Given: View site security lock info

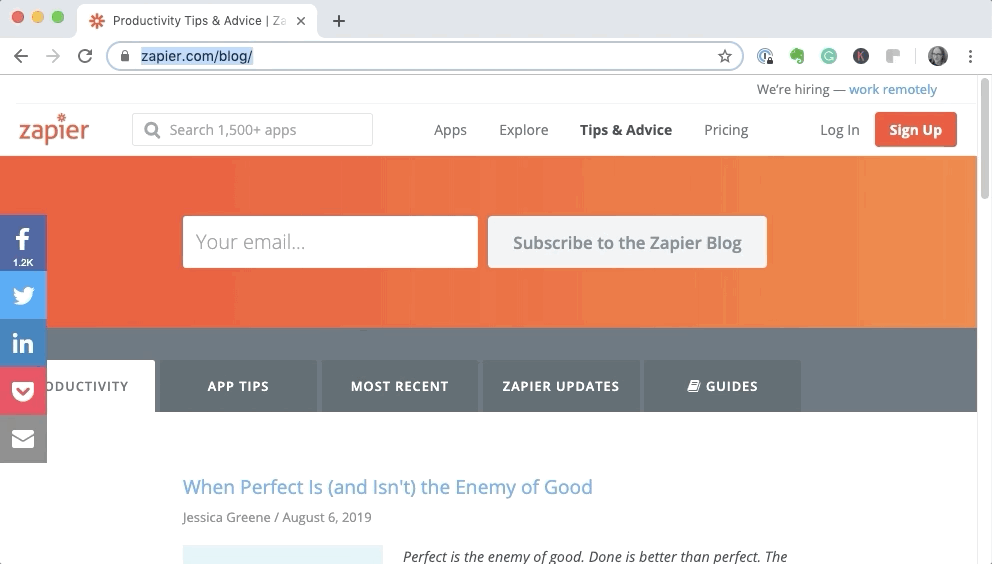Looking at the screenshot, I should [125, 56].
